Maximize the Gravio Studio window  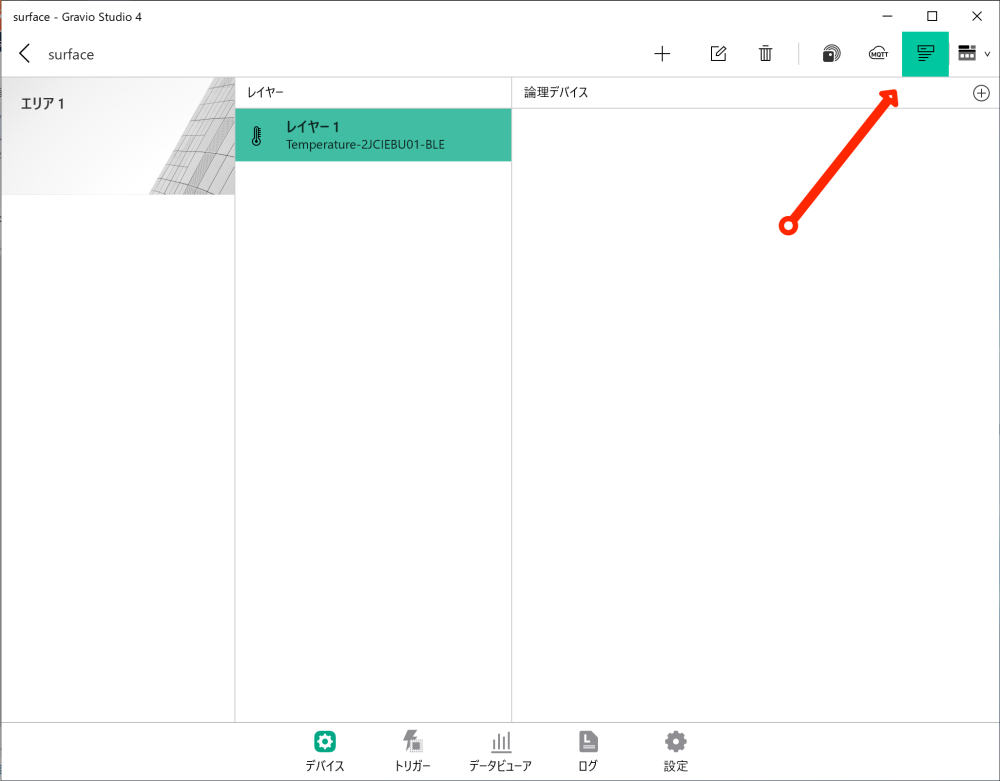[x=932, y=16]
